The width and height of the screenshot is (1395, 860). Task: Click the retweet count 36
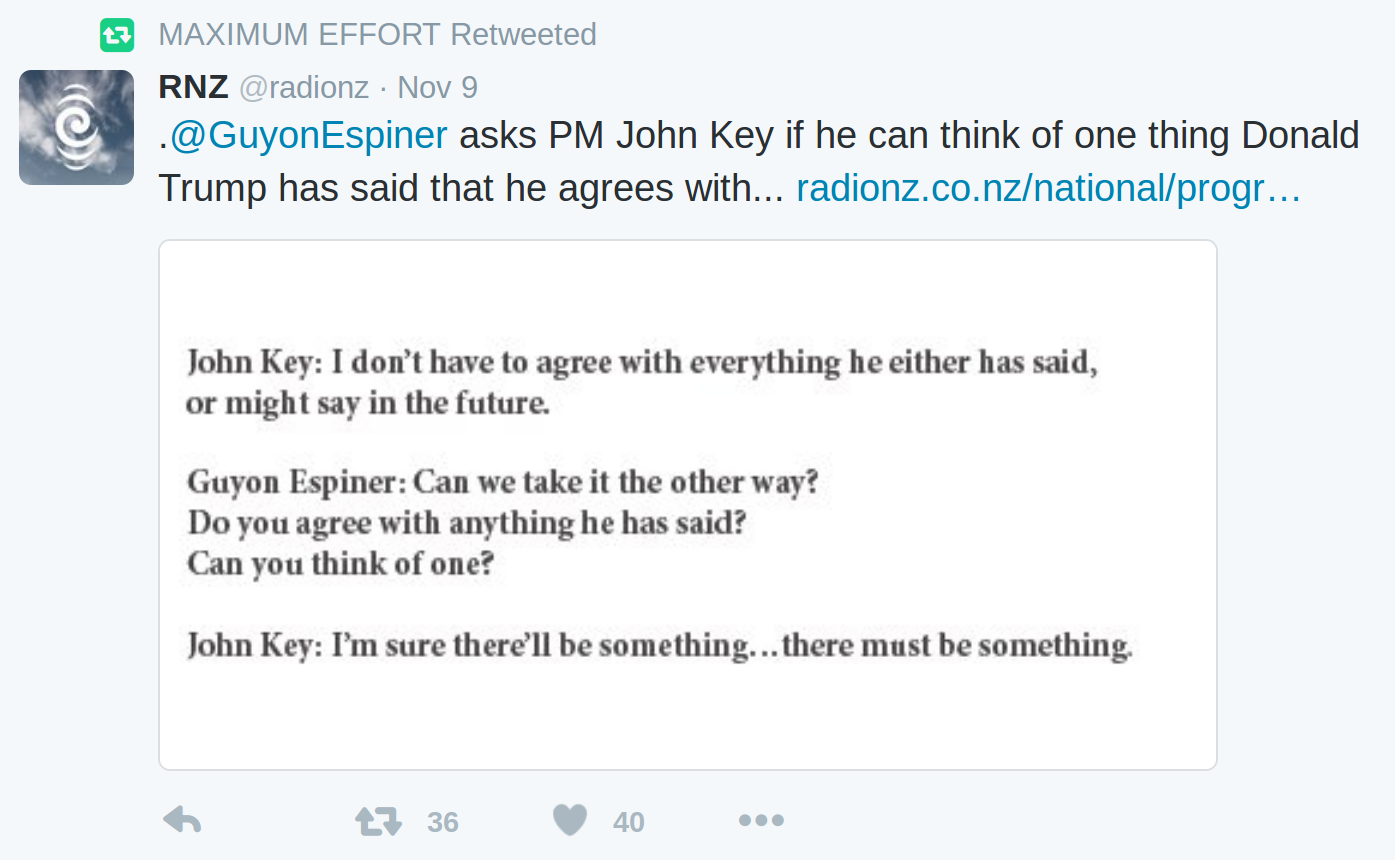click(x=442, y=822)
